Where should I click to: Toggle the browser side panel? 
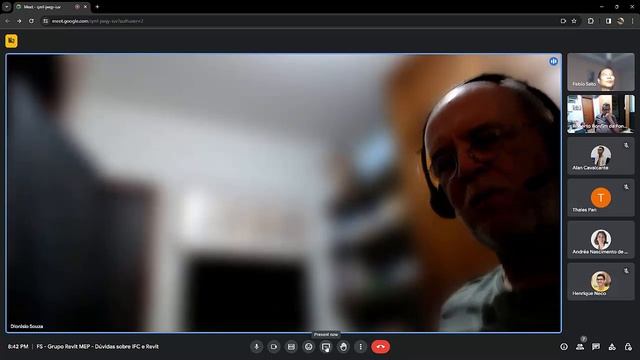pyautogui.click(x=608, y=21)
